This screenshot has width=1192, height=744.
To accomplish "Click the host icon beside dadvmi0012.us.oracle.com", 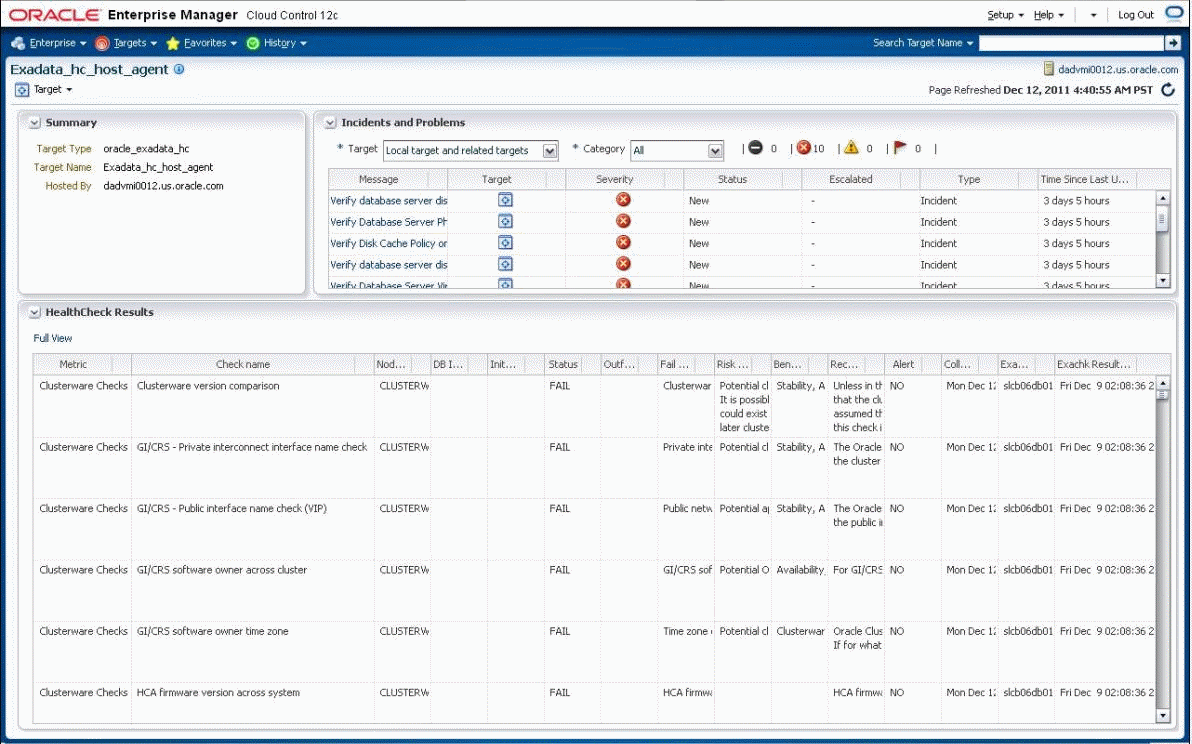I will 1049,69.
